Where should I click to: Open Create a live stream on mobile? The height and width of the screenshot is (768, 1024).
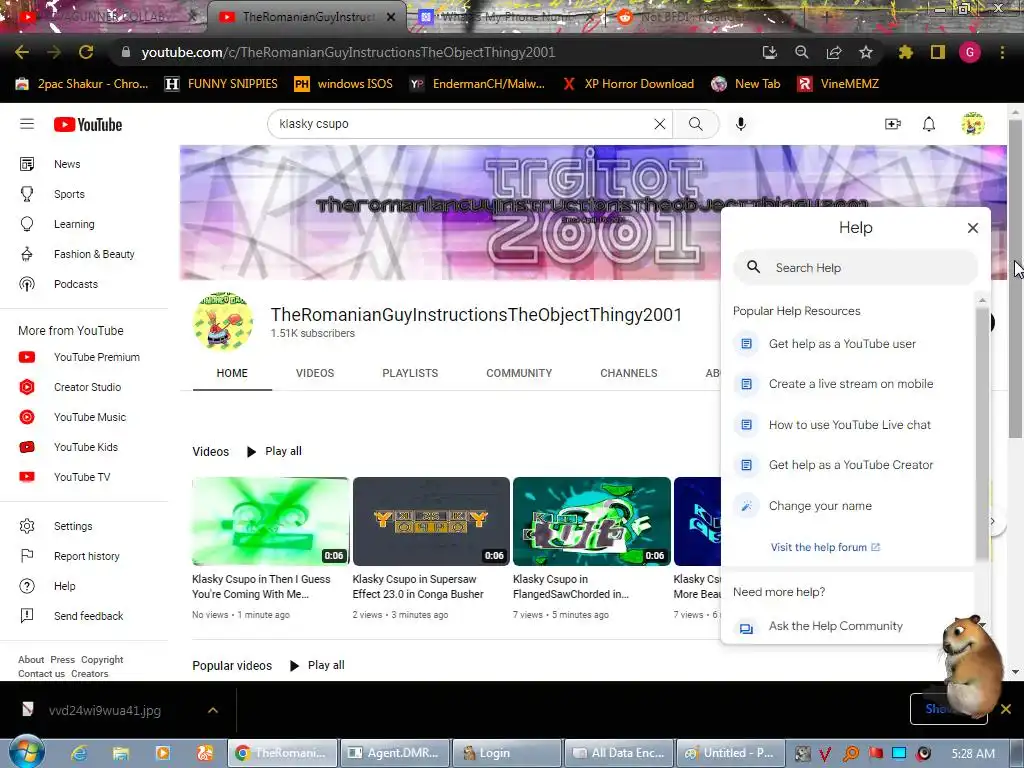(x=849, y=384)
